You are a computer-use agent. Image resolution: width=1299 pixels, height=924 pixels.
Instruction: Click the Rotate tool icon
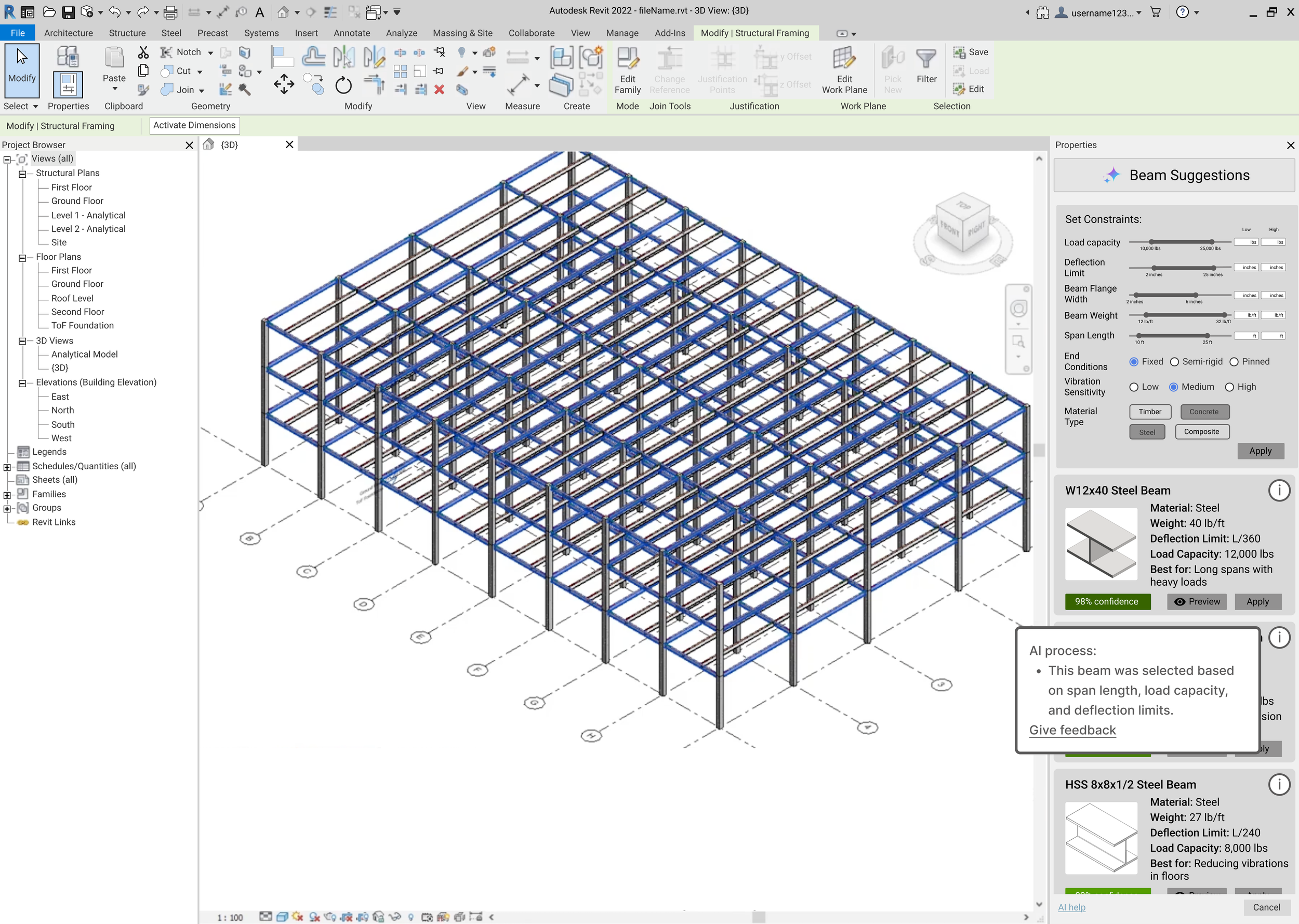point(343,85)
